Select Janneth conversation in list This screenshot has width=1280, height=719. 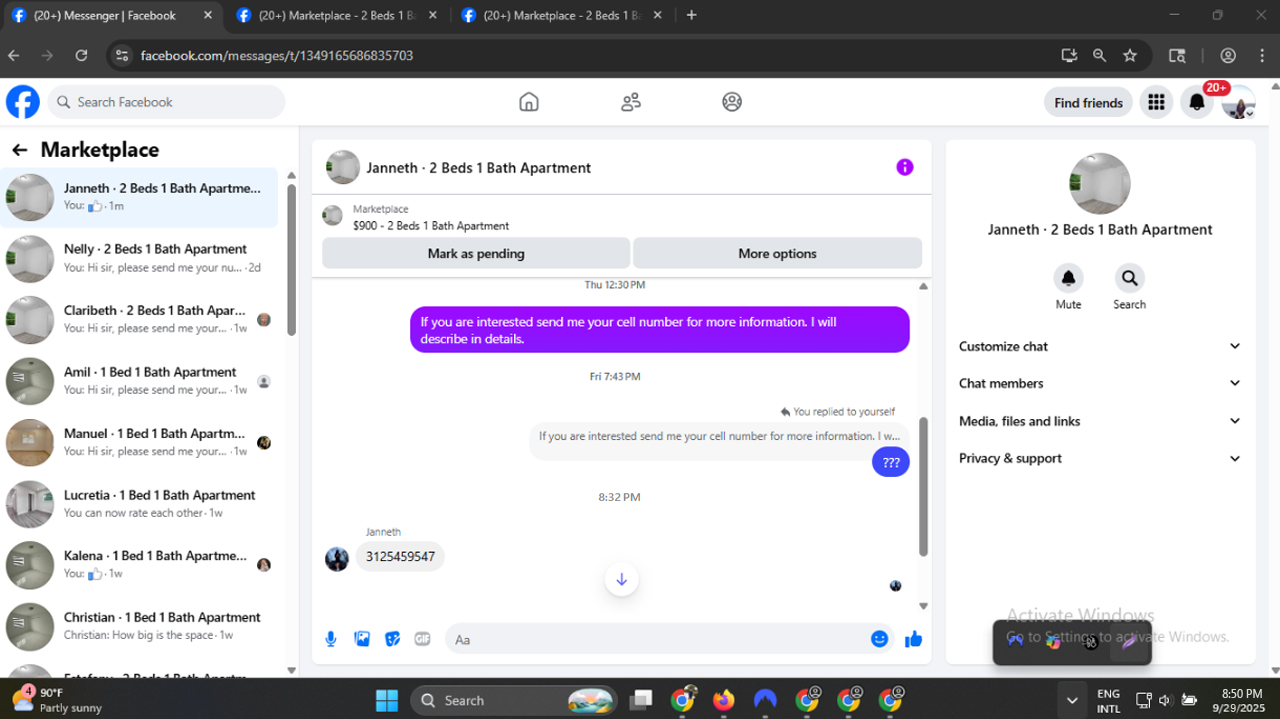[139, 197]
